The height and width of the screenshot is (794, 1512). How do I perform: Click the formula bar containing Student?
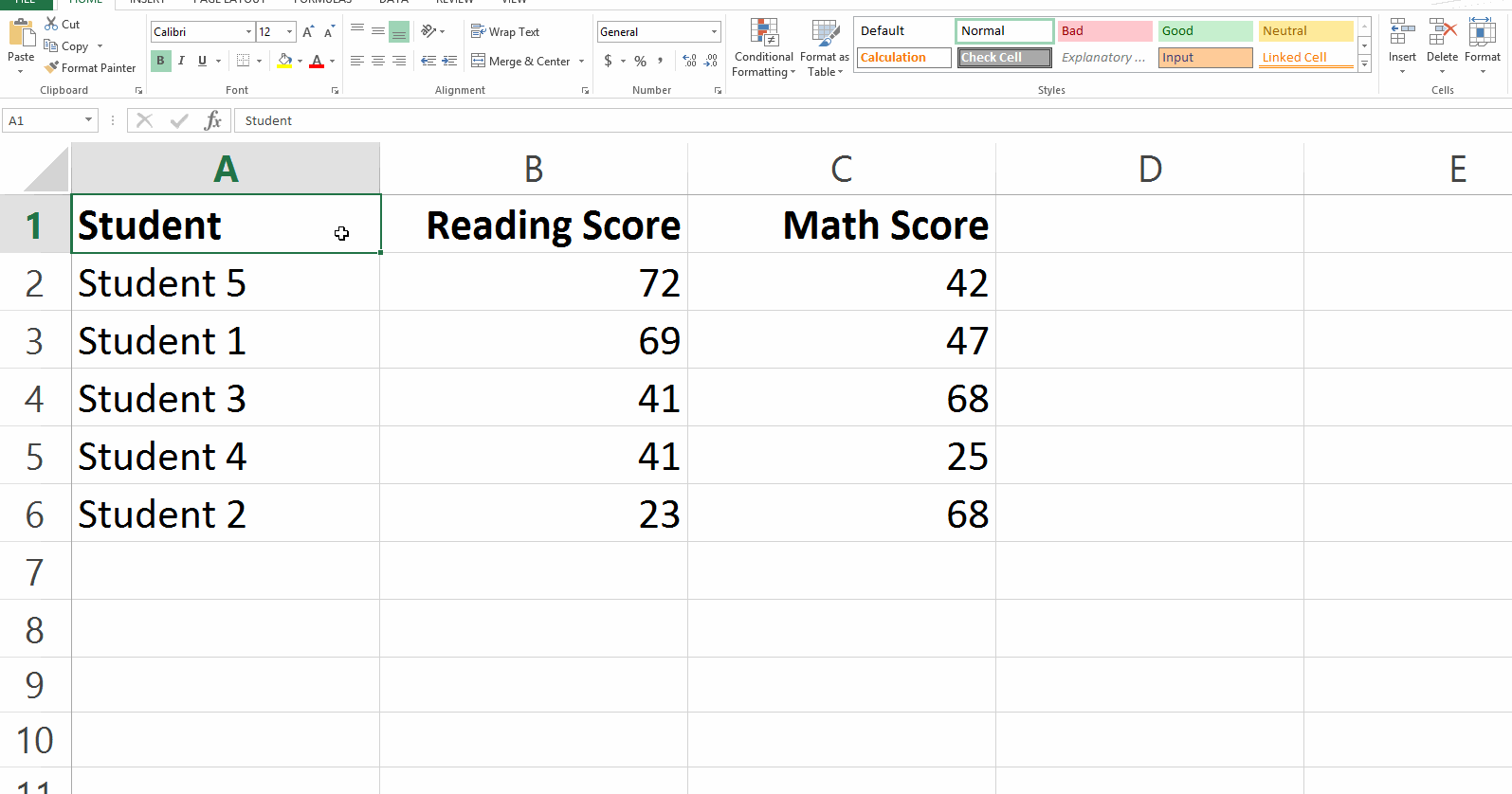[872, 120]
